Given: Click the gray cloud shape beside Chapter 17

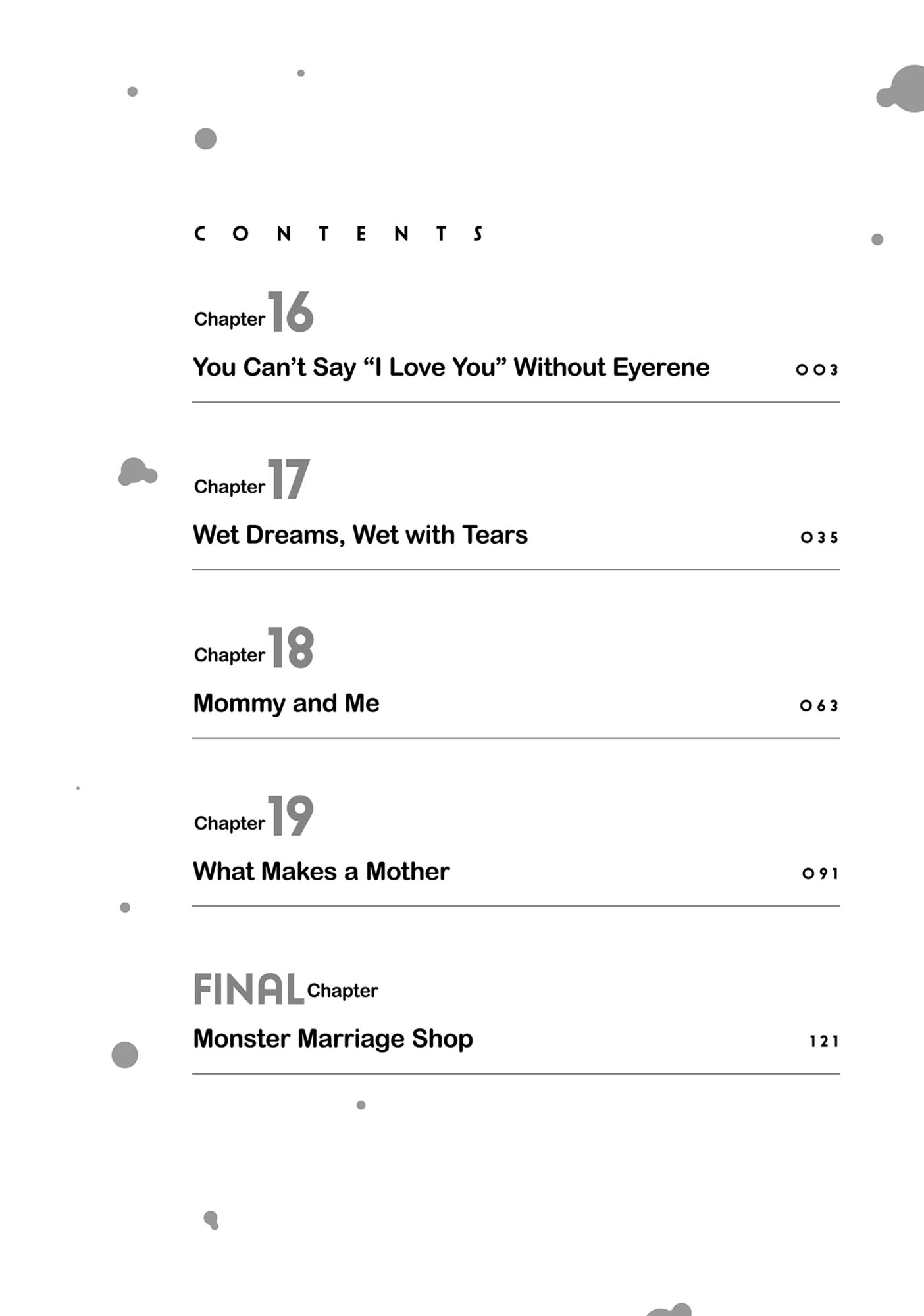Looking at the screenshot, I should (137, 472).
